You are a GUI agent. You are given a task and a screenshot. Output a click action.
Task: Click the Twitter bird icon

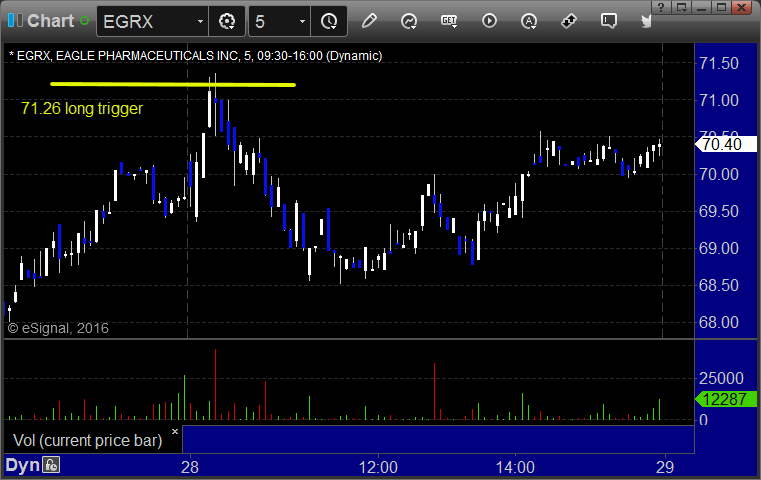click(646, 21)
